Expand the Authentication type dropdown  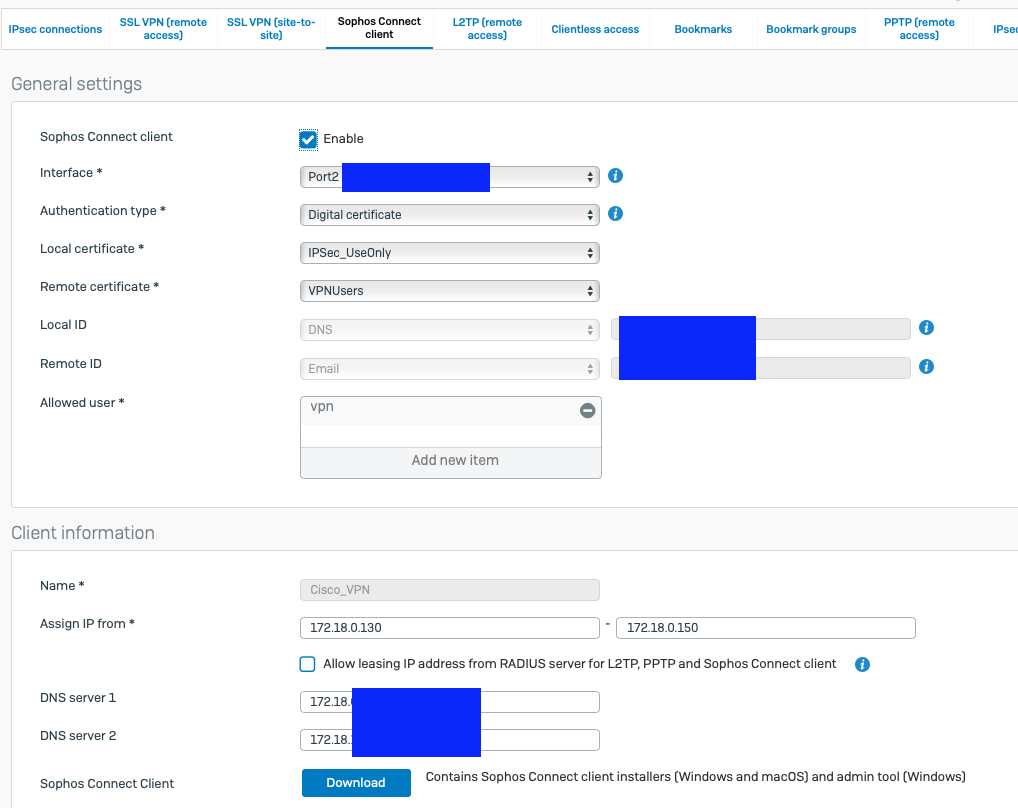pyautogui.click(x=449, y=215)
